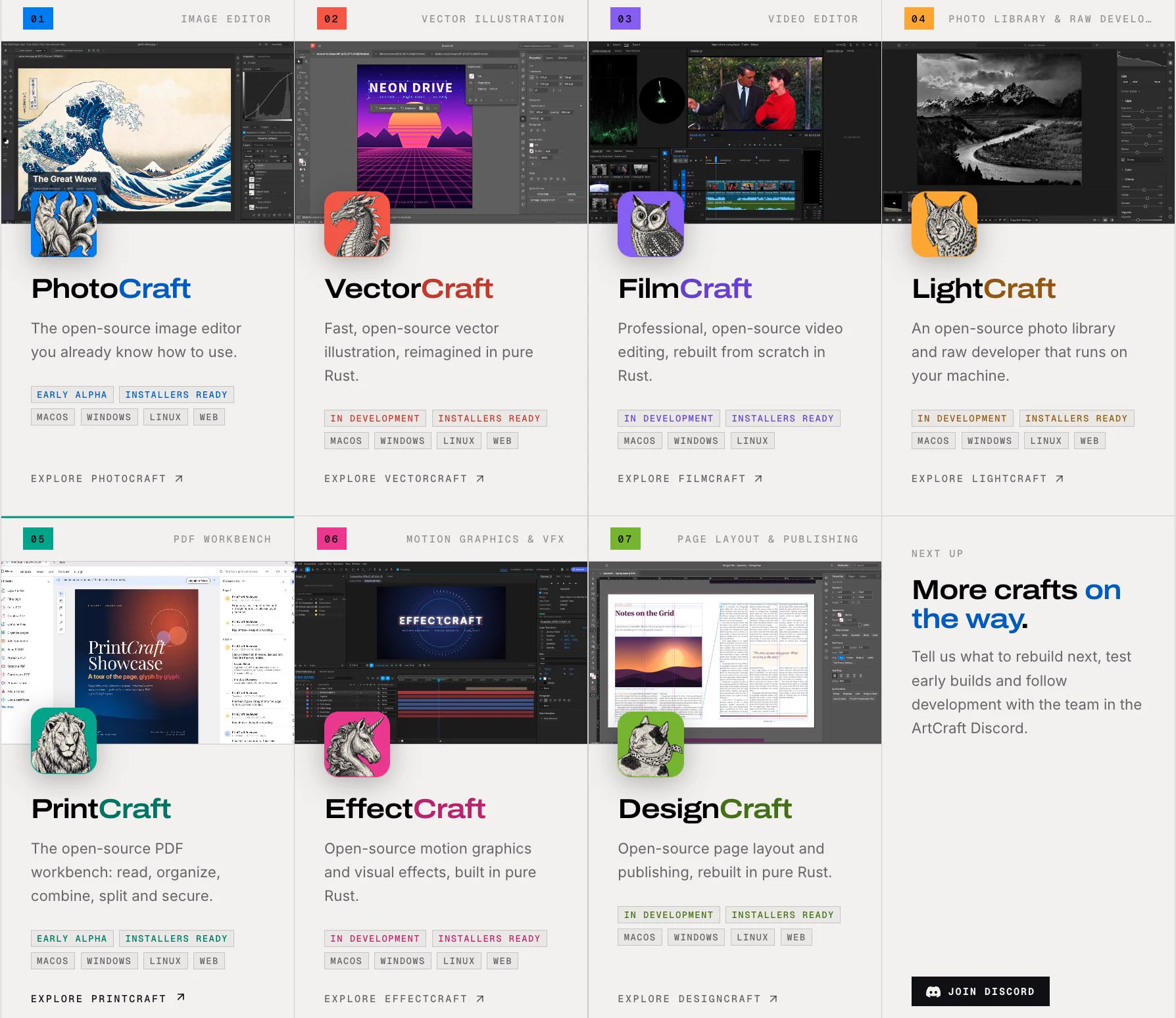Screen dimensions: 1176x1018
Task: Open the Explore DesignCraft link
Action: click(x=698, y=999)
